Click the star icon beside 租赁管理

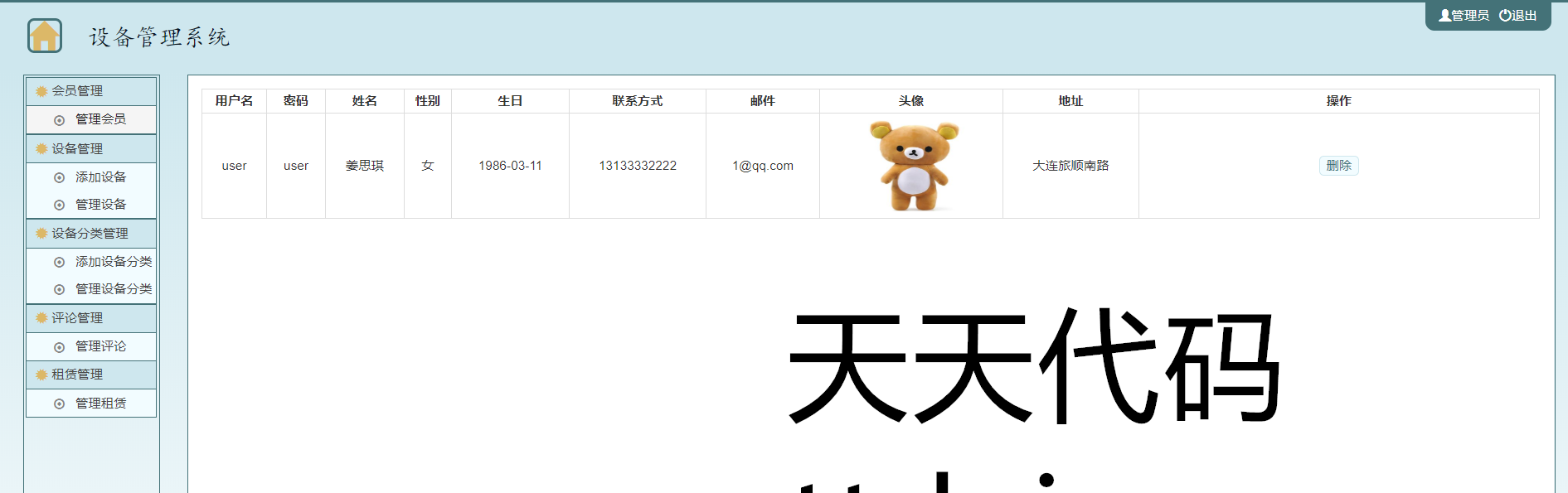(41, 375)
